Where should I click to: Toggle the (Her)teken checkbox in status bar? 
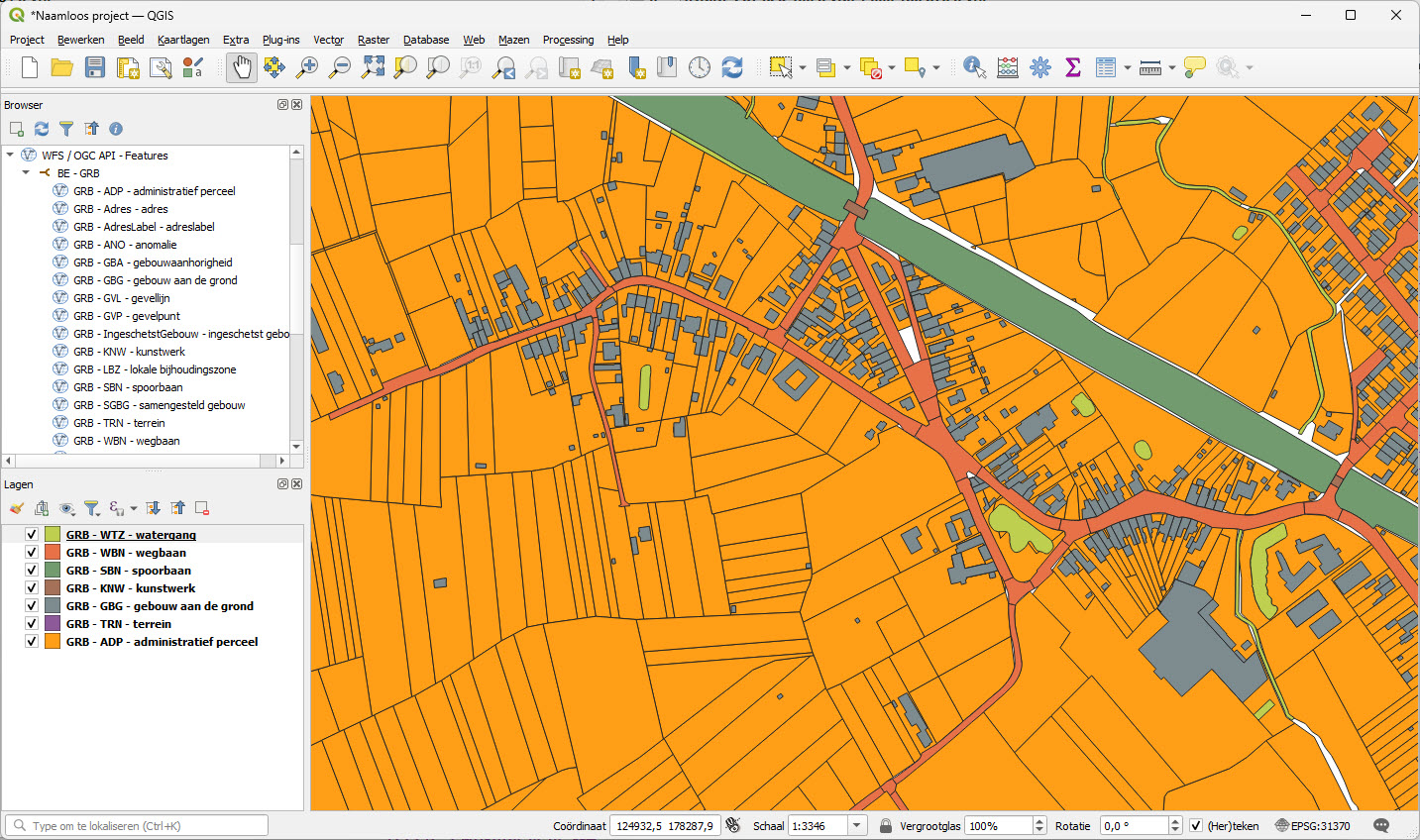coord(1196,825)
